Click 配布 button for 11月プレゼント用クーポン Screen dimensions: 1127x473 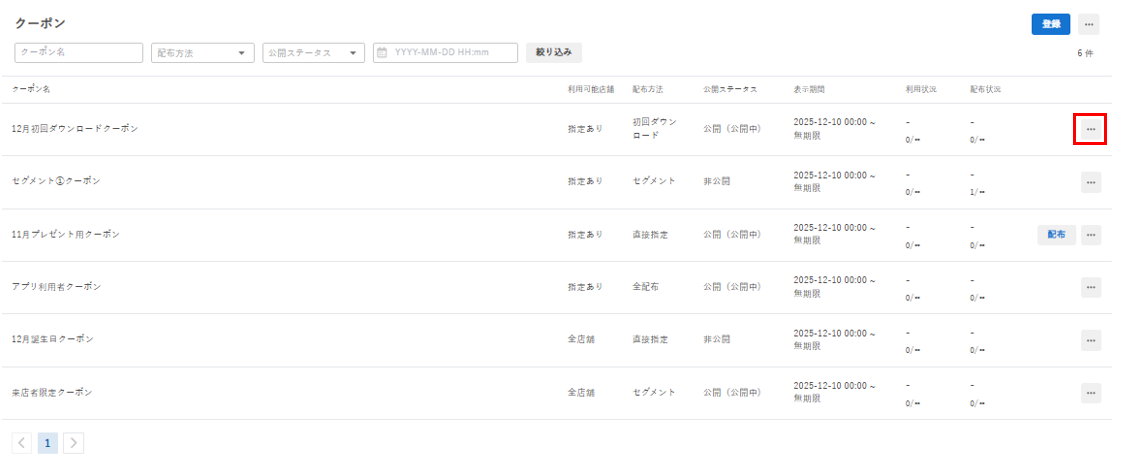tap(1057, 235)
